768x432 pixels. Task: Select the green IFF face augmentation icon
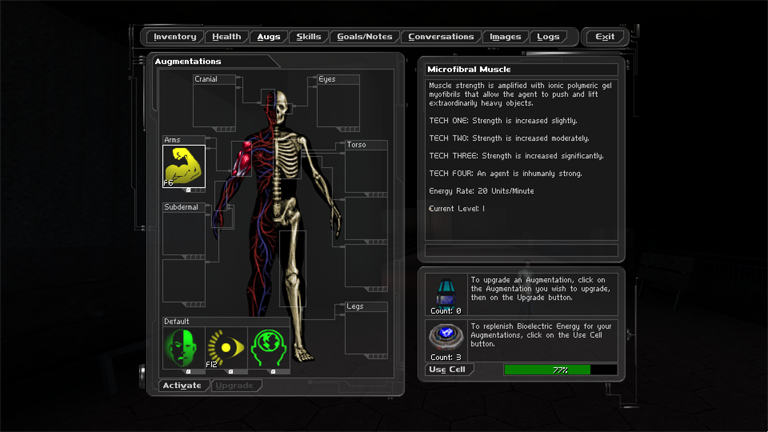(184, 348)
